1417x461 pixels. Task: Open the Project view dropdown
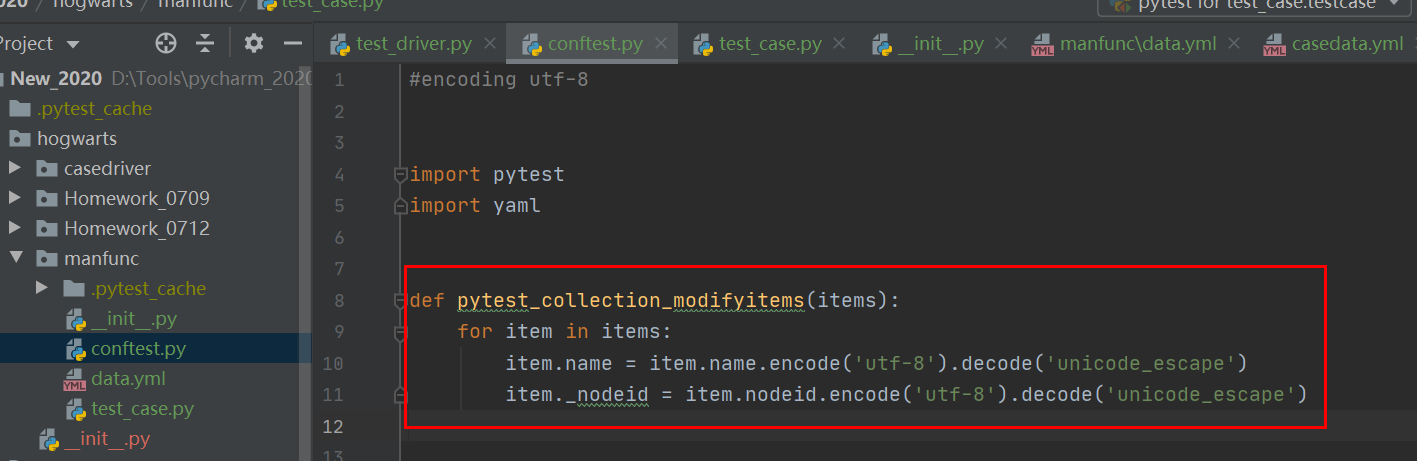click(x=72, y=44)
